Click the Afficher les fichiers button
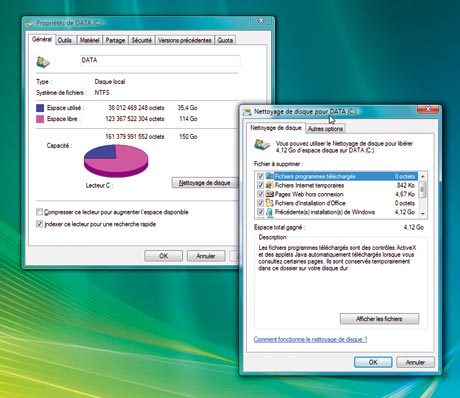This screenshot has height=398, width=460. coord(379,319)
